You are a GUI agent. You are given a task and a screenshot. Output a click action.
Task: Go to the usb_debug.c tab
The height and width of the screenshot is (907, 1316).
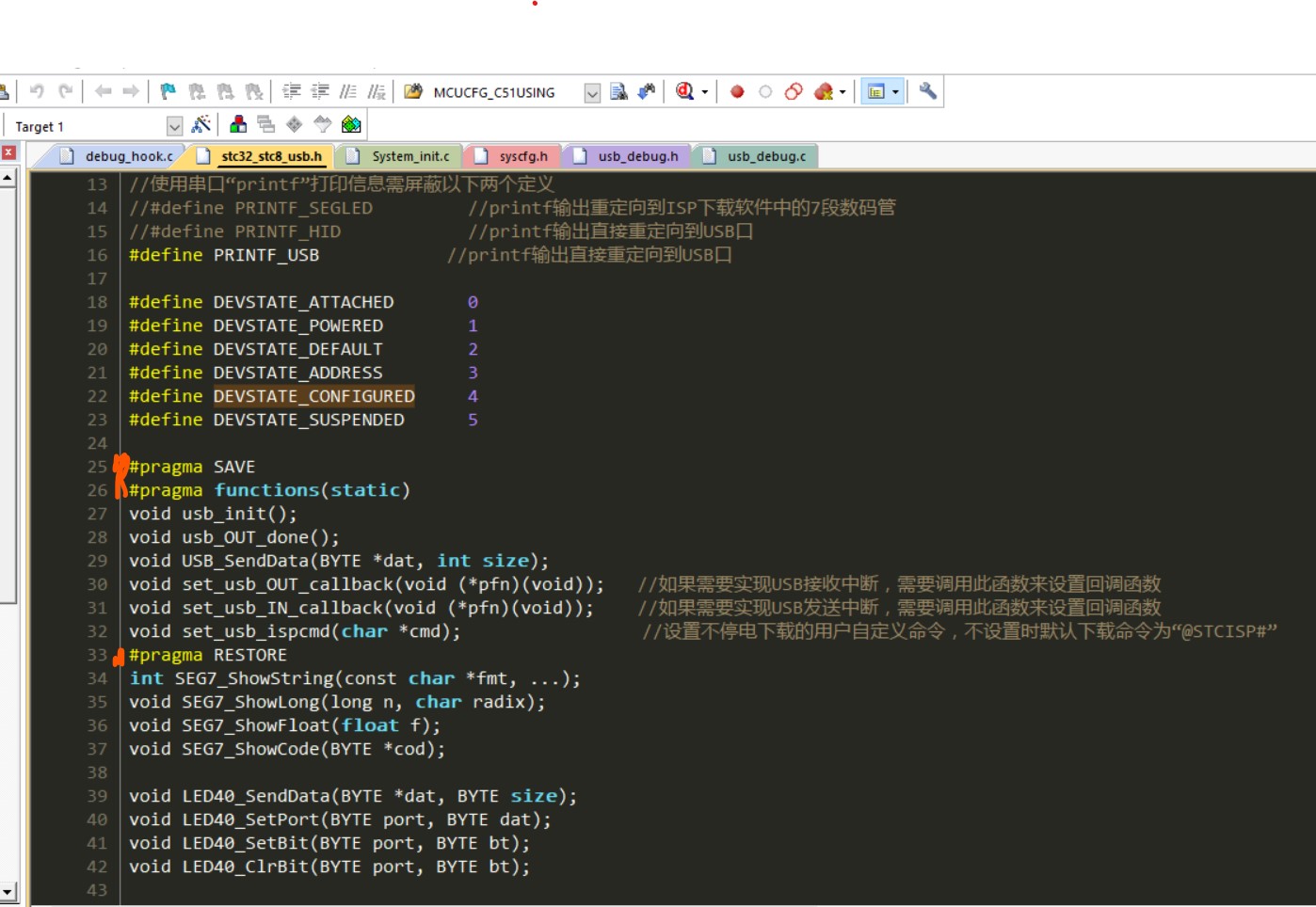(x=757, y=156)
